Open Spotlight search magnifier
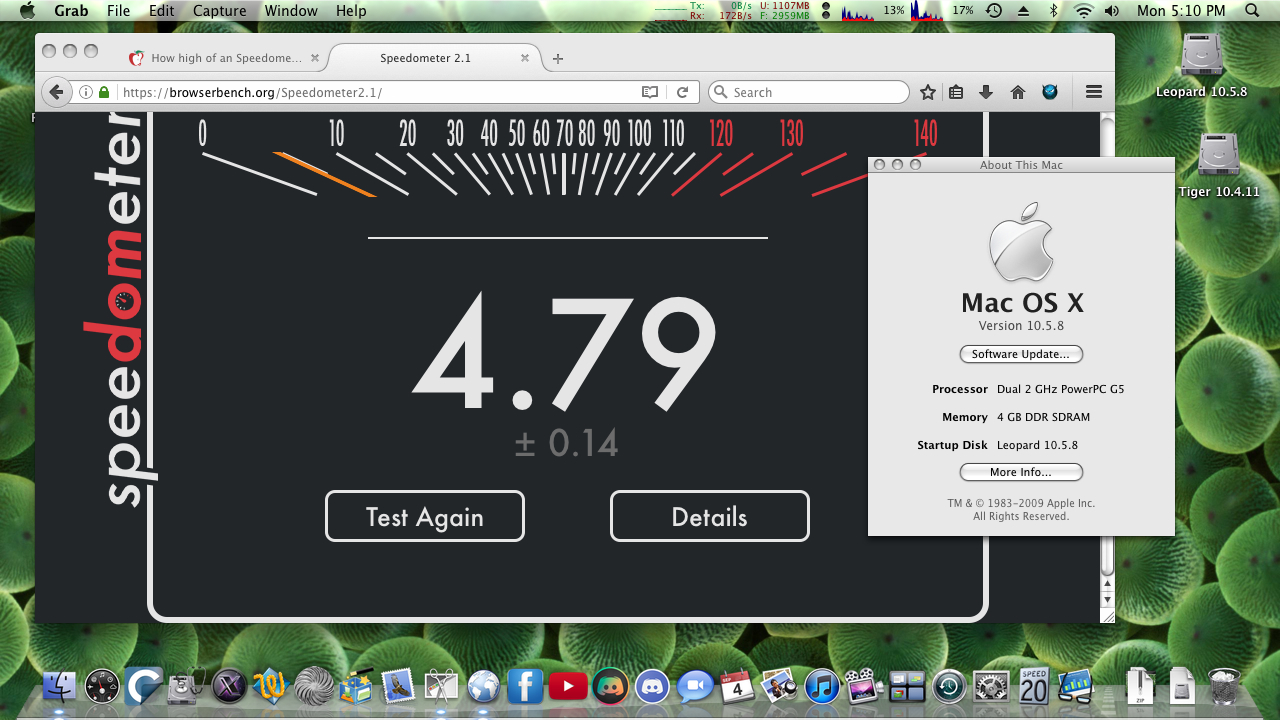This screenshot has height=720, width=1280. pos(1253,11)
